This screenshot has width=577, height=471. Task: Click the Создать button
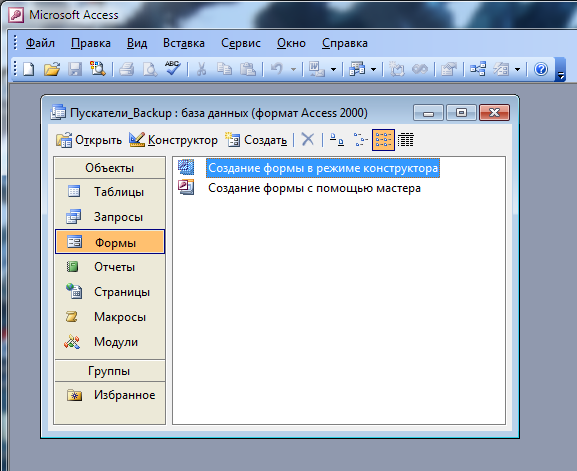click(256, 140)
